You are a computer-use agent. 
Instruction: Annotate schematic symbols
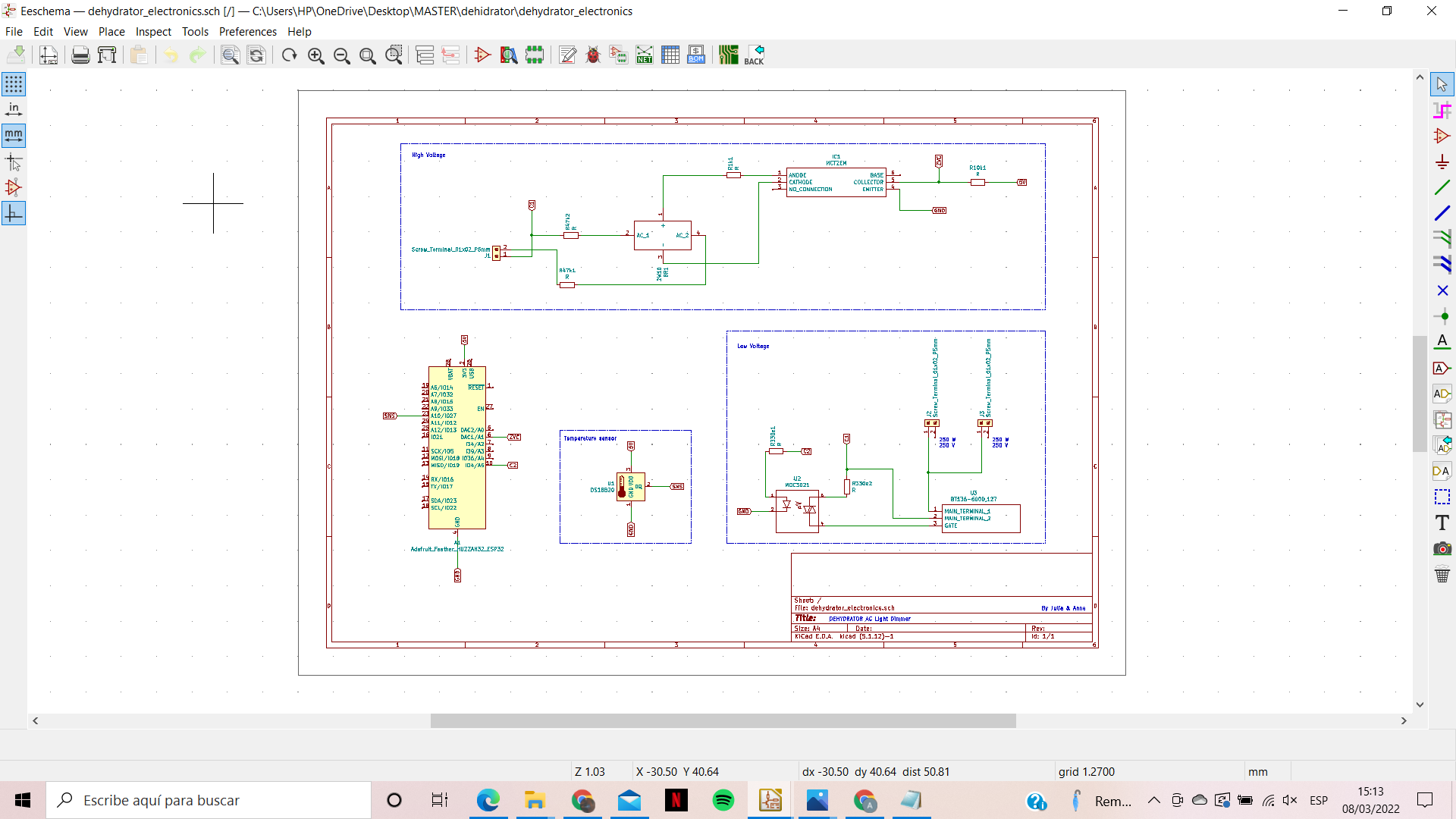(x=567, y=55)
